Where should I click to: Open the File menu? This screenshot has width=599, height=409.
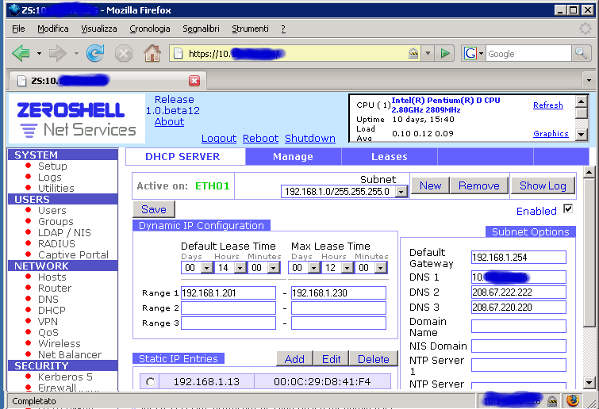18,29
